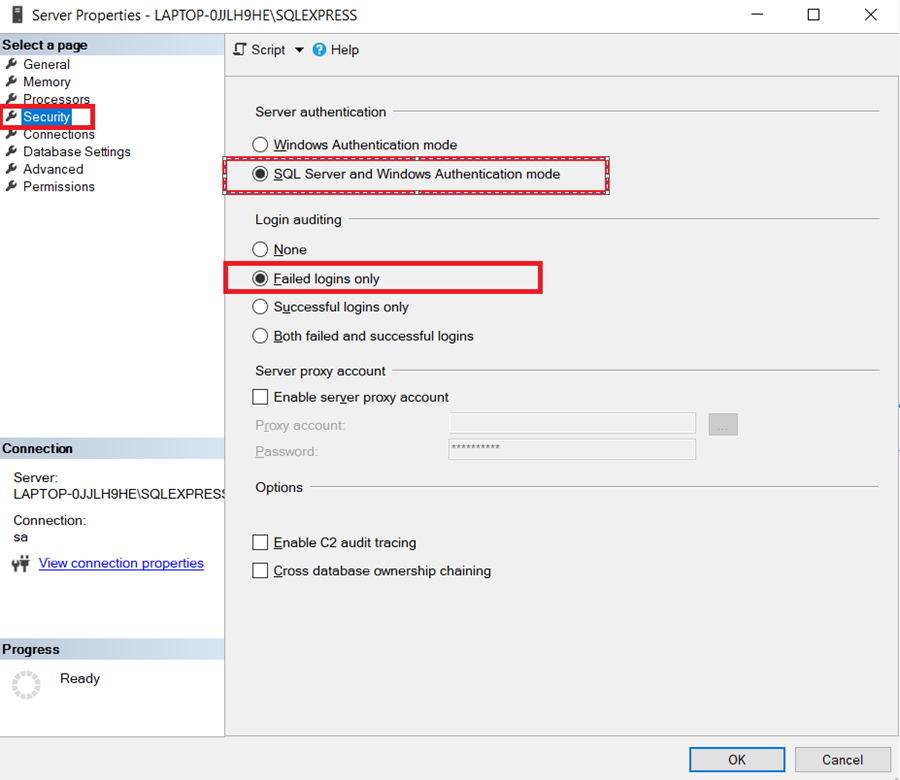
Task: Click the blue Help question-mark icon
Action: pos(319,50)
